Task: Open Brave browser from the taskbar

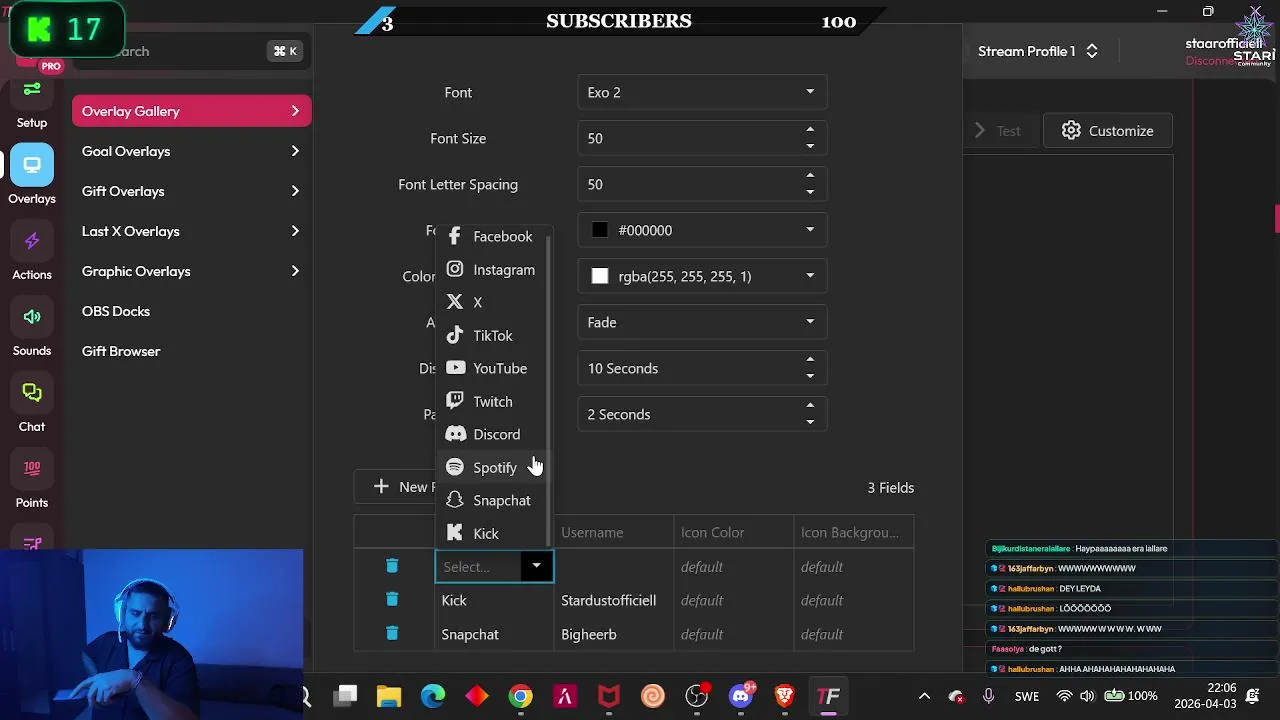Action: [x=785, y=696]
